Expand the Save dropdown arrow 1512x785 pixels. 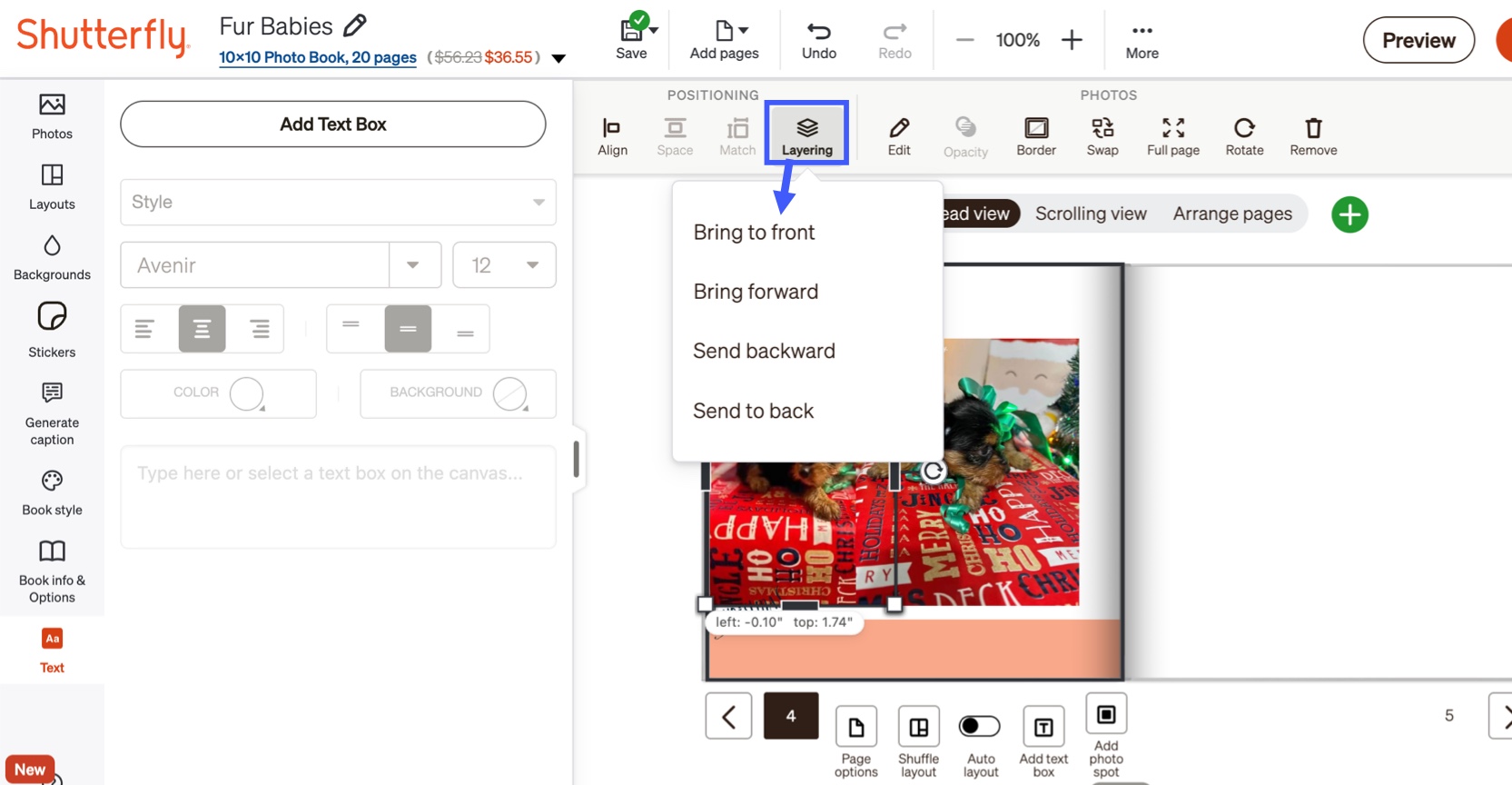point(654,30)
